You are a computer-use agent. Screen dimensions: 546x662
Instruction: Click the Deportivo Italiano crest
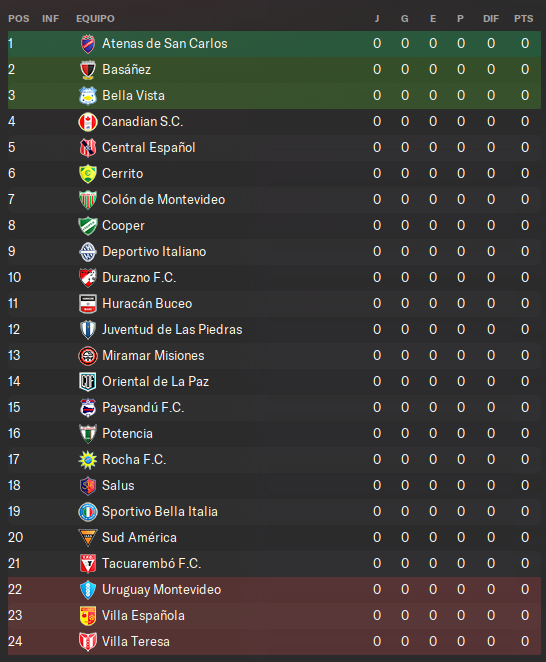(x=88, y=252)
